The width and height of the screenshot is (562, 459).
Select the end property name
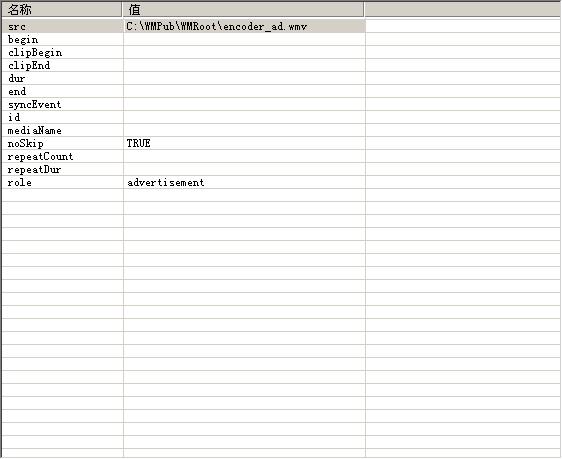17,91
